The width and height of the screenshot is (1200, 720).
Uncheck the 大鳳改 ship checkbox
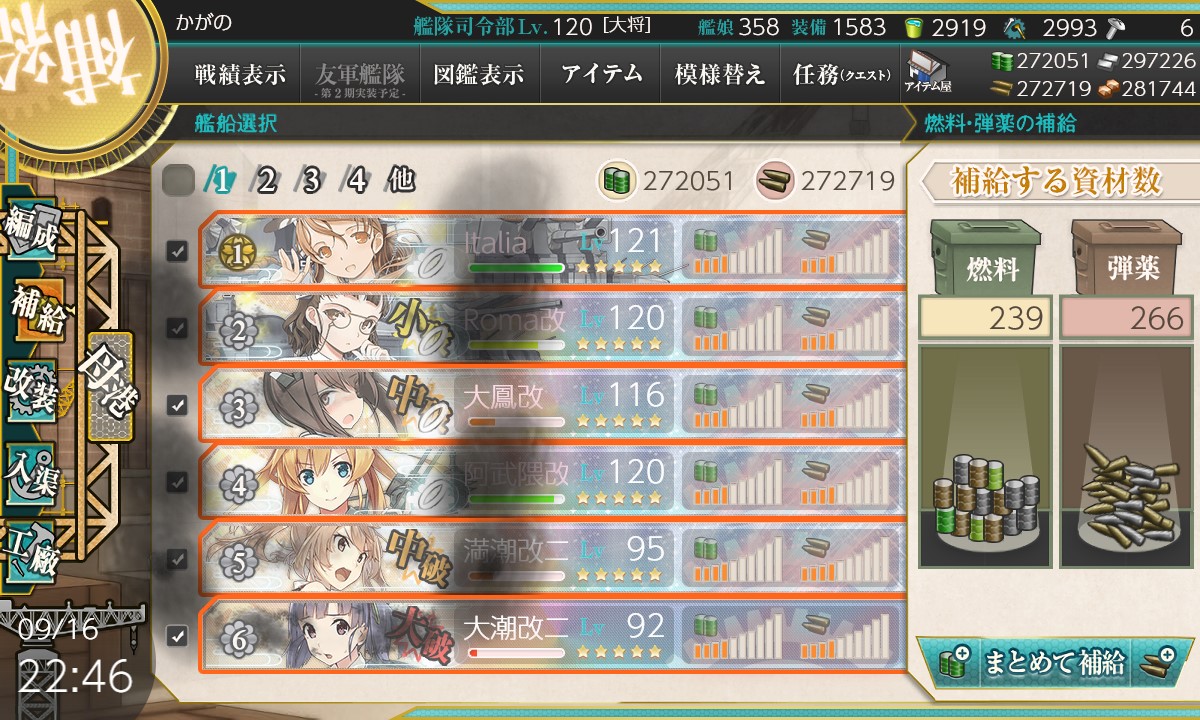pos(177,405)
